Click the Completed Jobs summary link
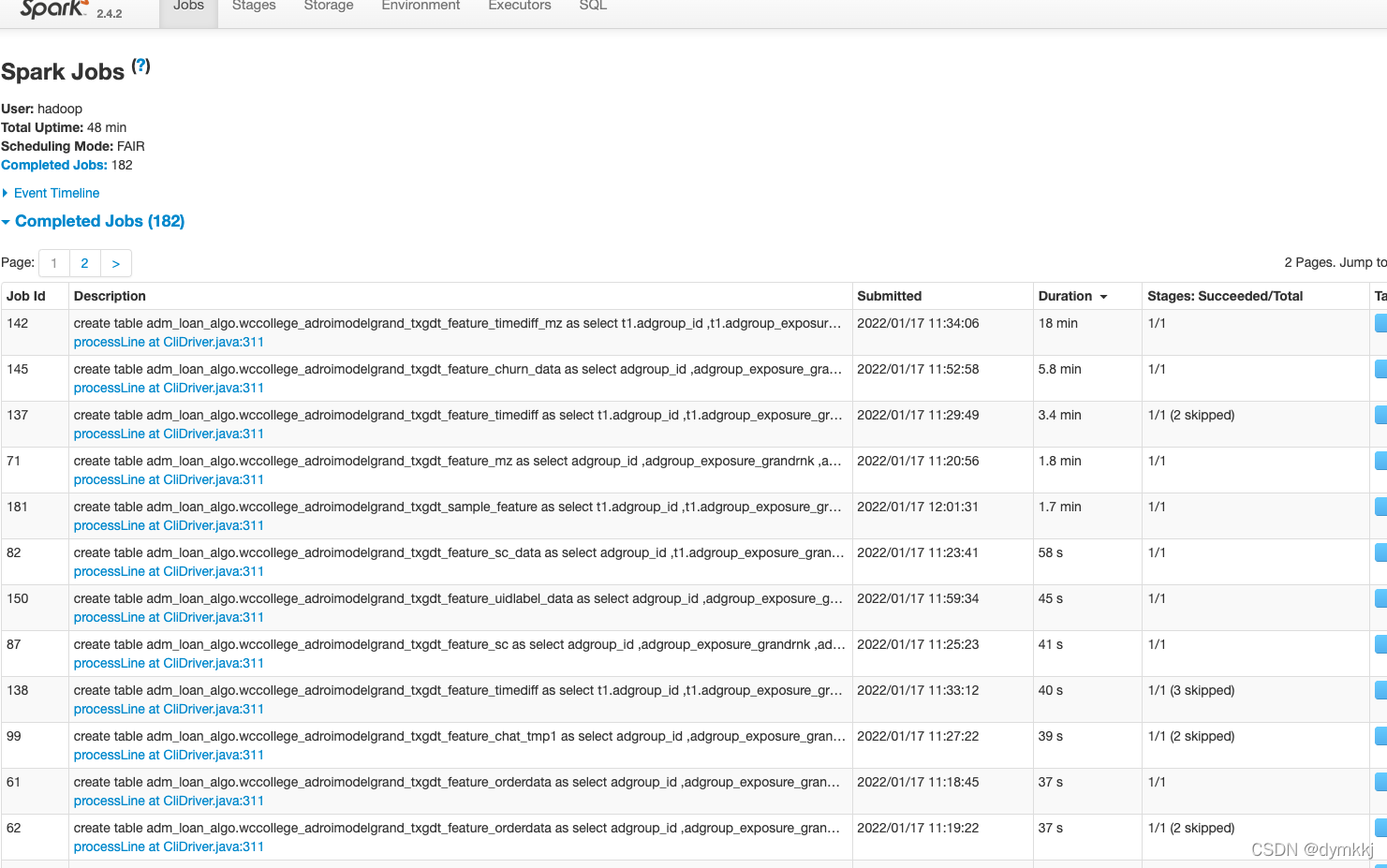 point(54,165)
